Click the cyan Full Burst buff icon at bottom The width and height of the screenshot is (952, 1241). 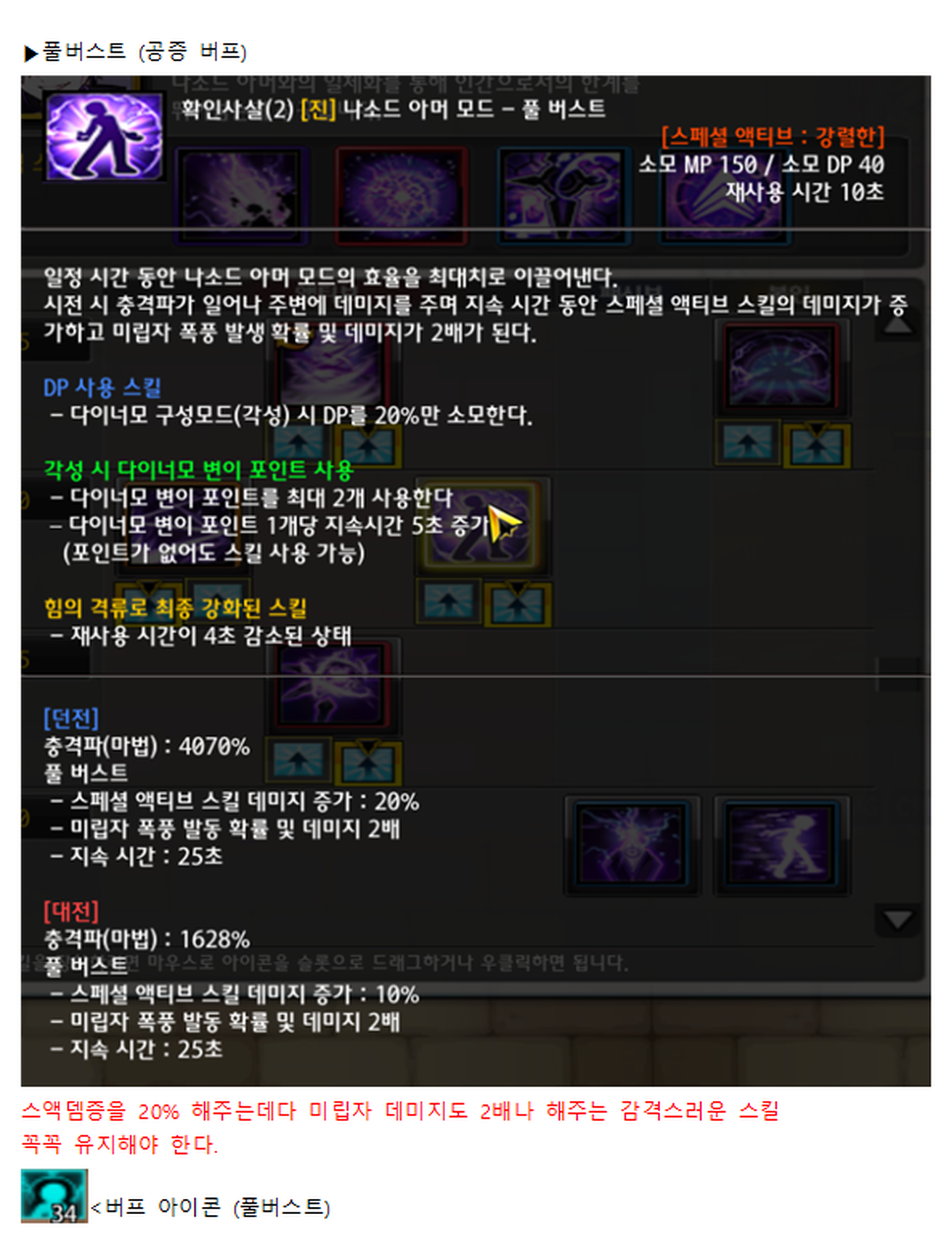55,1196
